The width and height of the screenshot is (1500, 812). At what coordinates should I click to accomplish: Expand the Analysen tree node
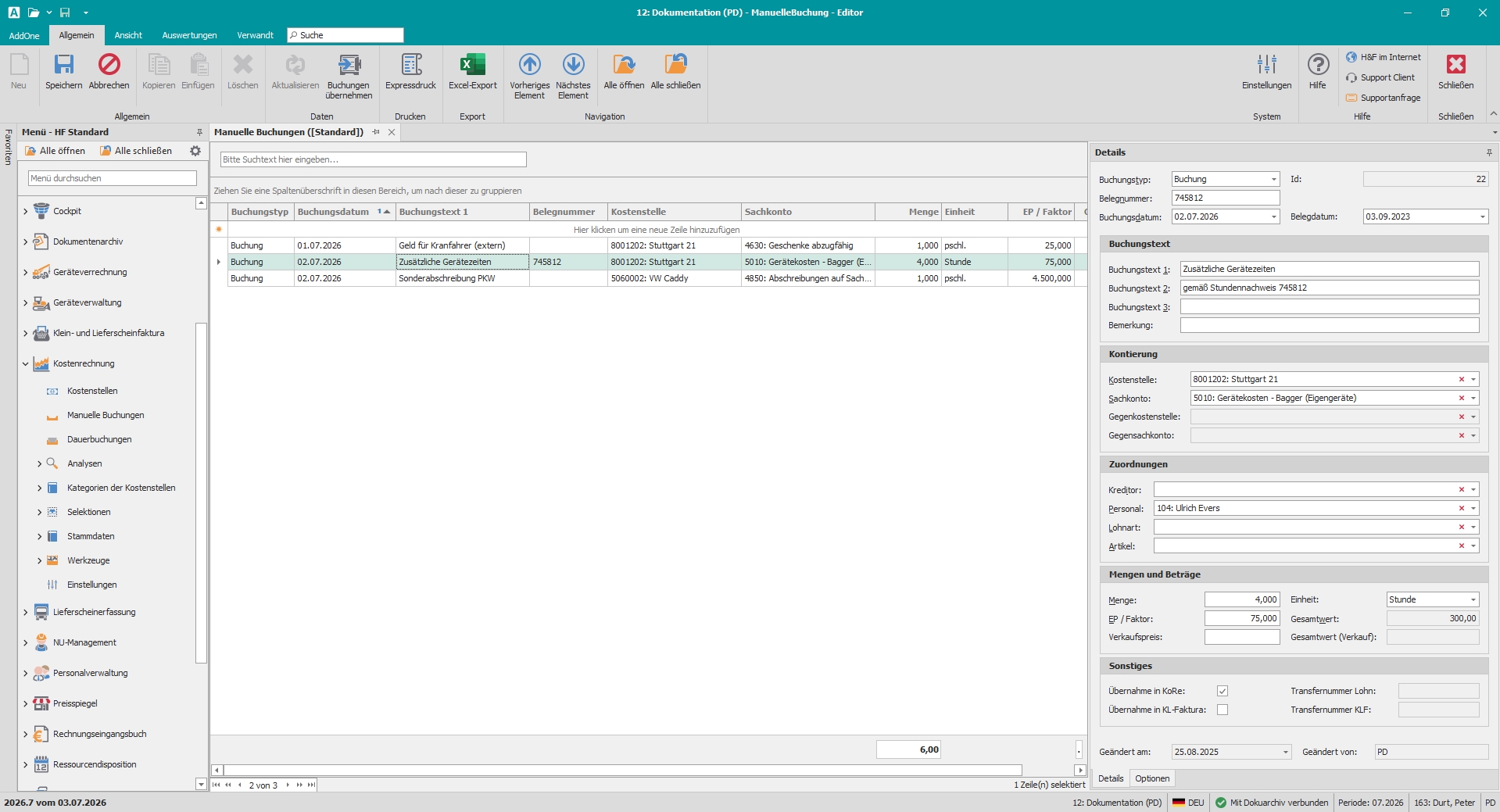click(39, 463)
